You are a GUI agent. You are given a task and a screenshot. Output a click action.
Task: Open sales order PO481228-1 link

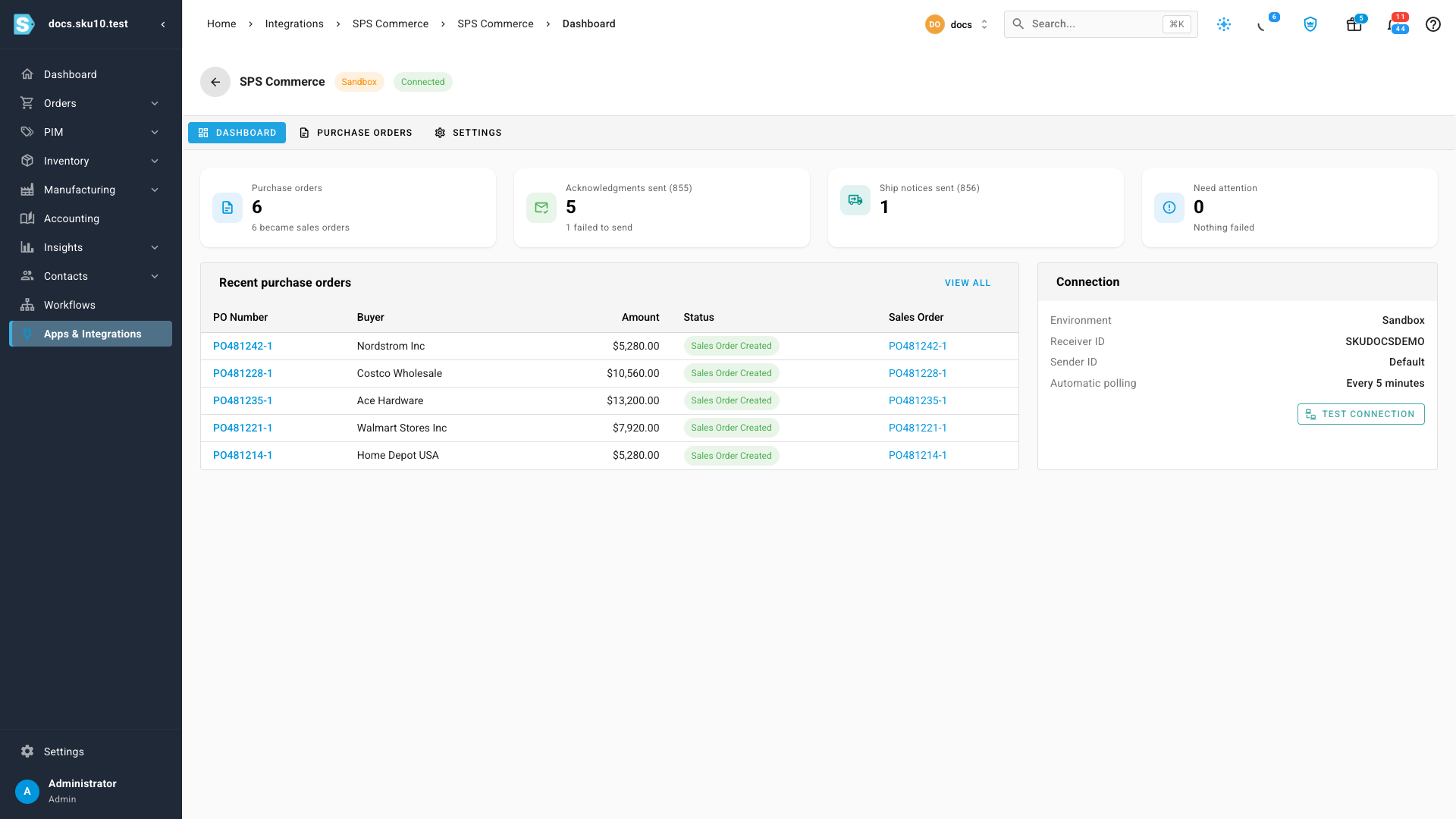click(x=918, y=373)
